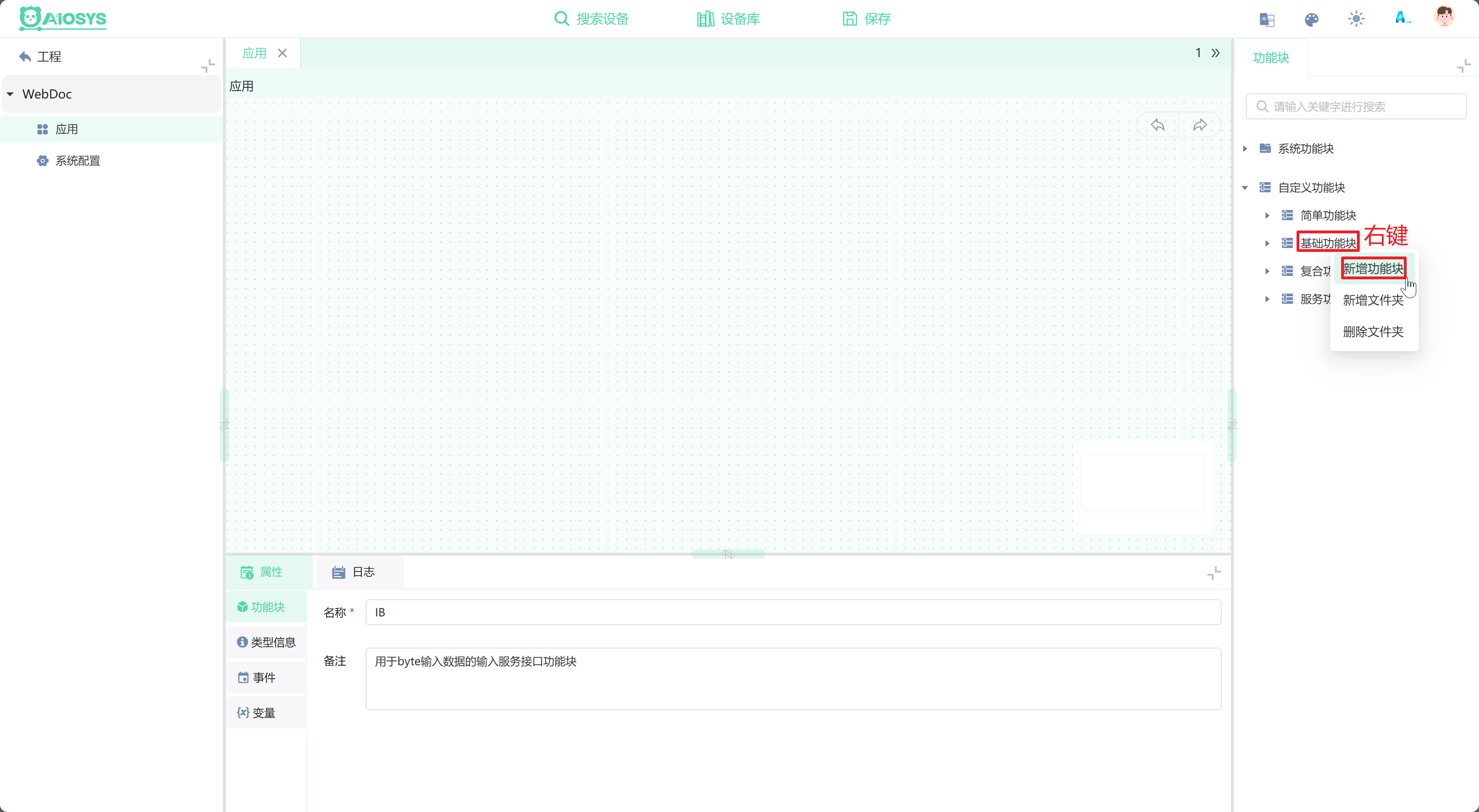Collapse the WebDoc tree node
Image resolution: width=1479 pixels, height=812 pixels.
[10, 94]
